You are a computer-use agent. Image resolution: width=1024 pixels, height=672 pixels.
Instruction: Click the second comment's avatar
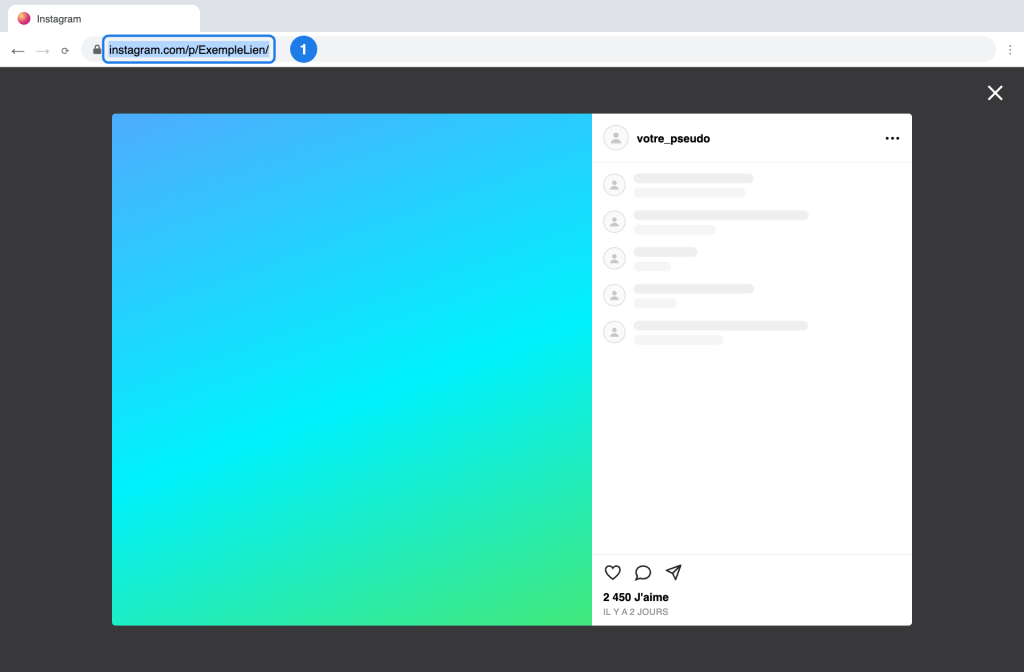pyautogui.click(x=615, y=221)
